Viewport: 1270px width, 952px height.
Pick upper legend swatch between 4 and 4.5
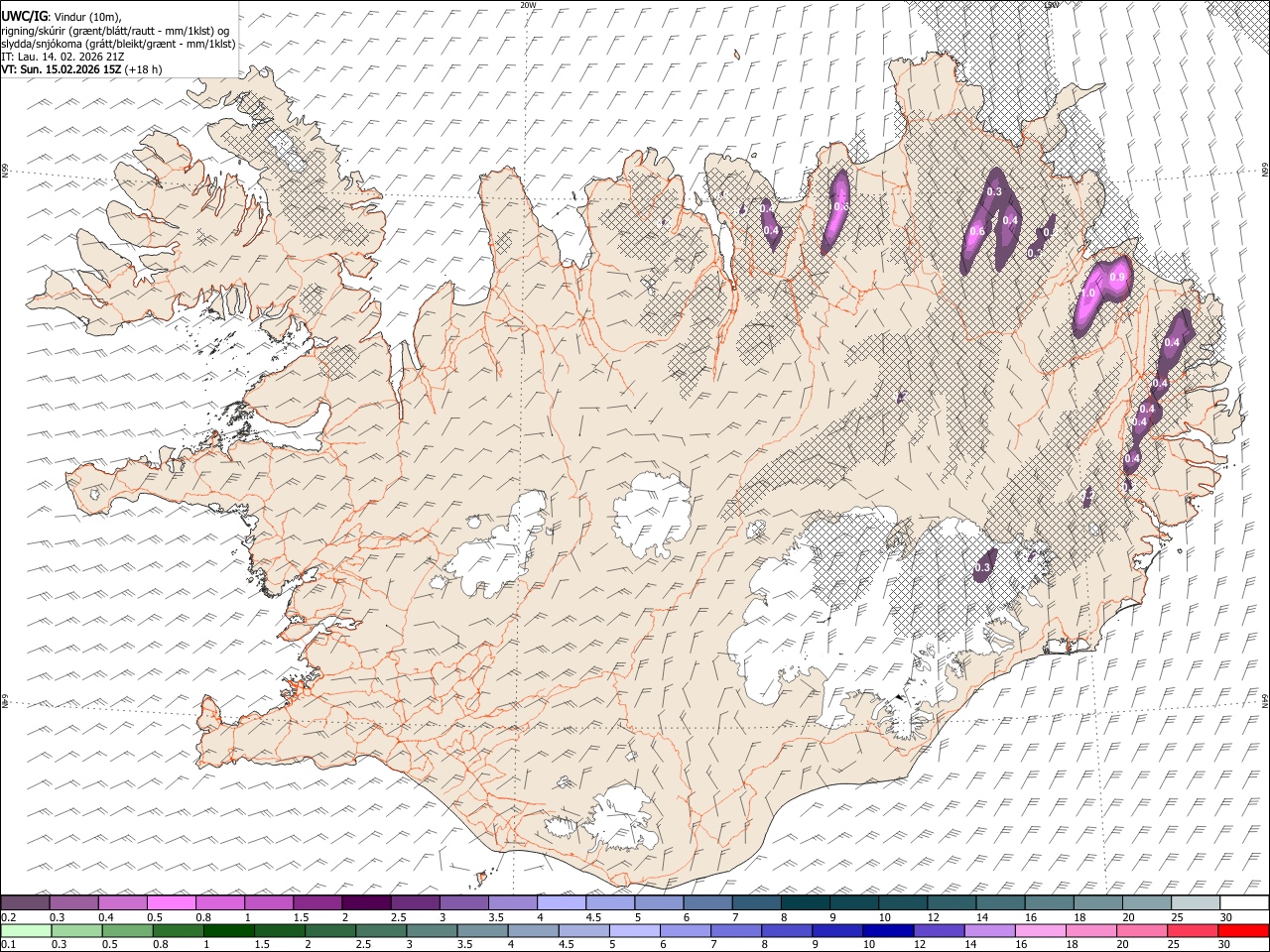tap(561, 903)
